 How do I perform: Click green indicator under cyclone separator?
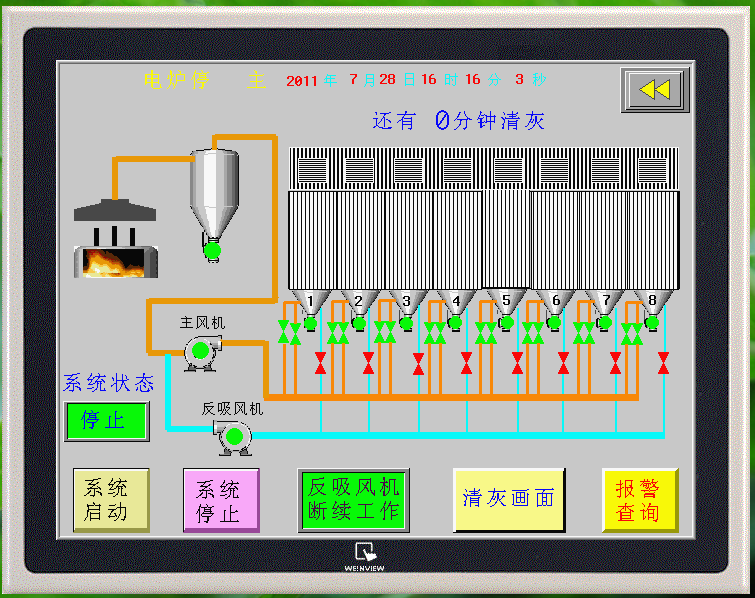pos(212,250)
